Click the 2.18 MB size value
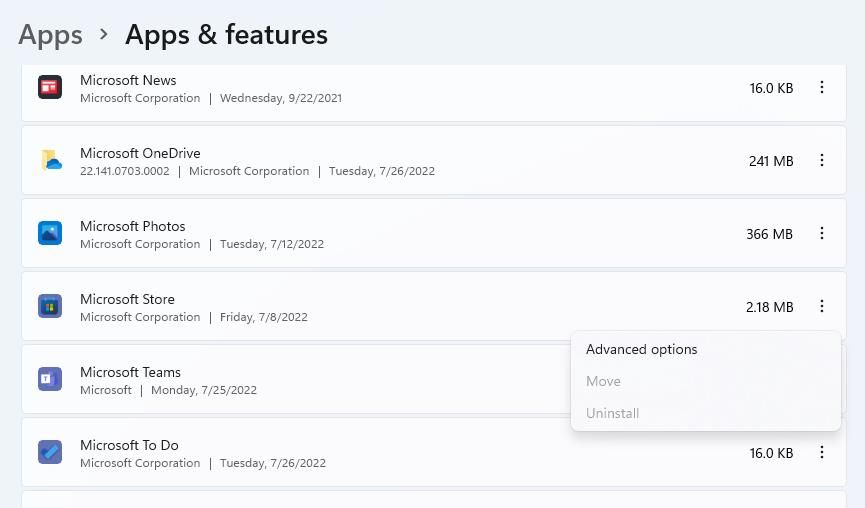 pyautogui.click(x=770, y=307)
